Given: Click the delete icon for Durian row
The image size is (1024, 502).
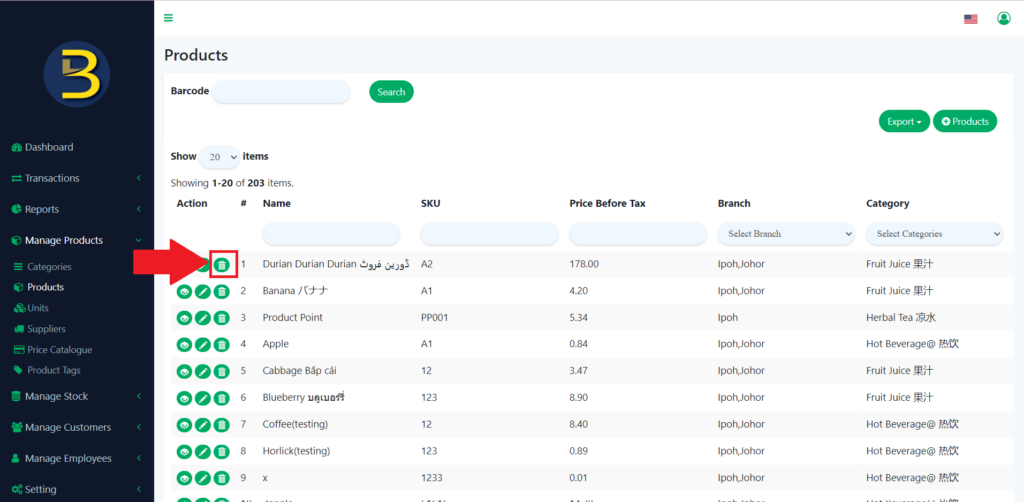Looking at the screenshot, I should click(x=222, y=265).
